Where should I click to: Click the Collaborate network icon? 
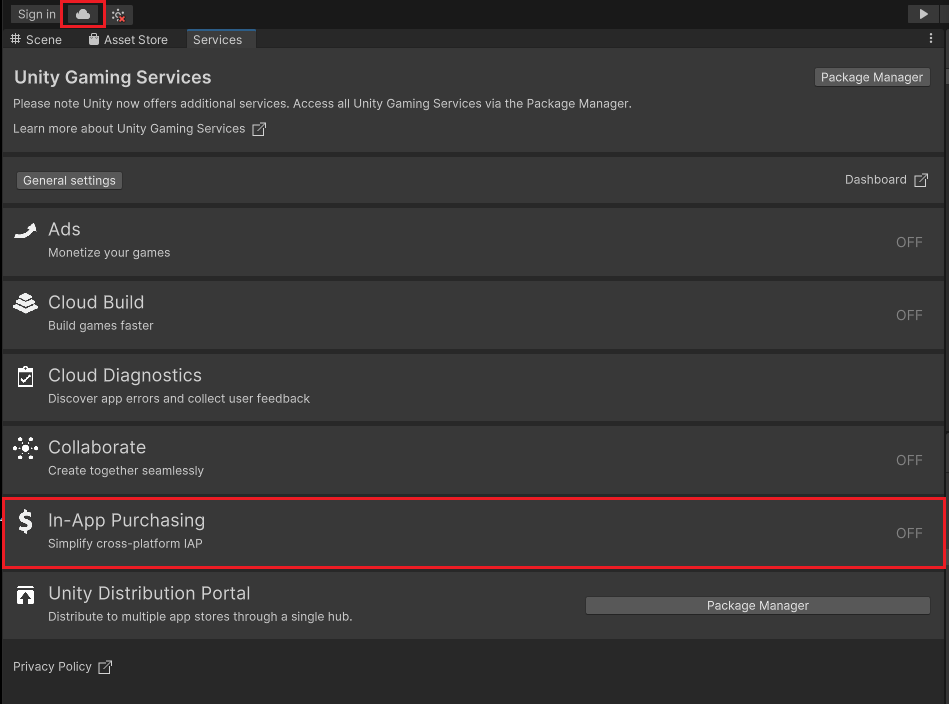pos(25,448)
